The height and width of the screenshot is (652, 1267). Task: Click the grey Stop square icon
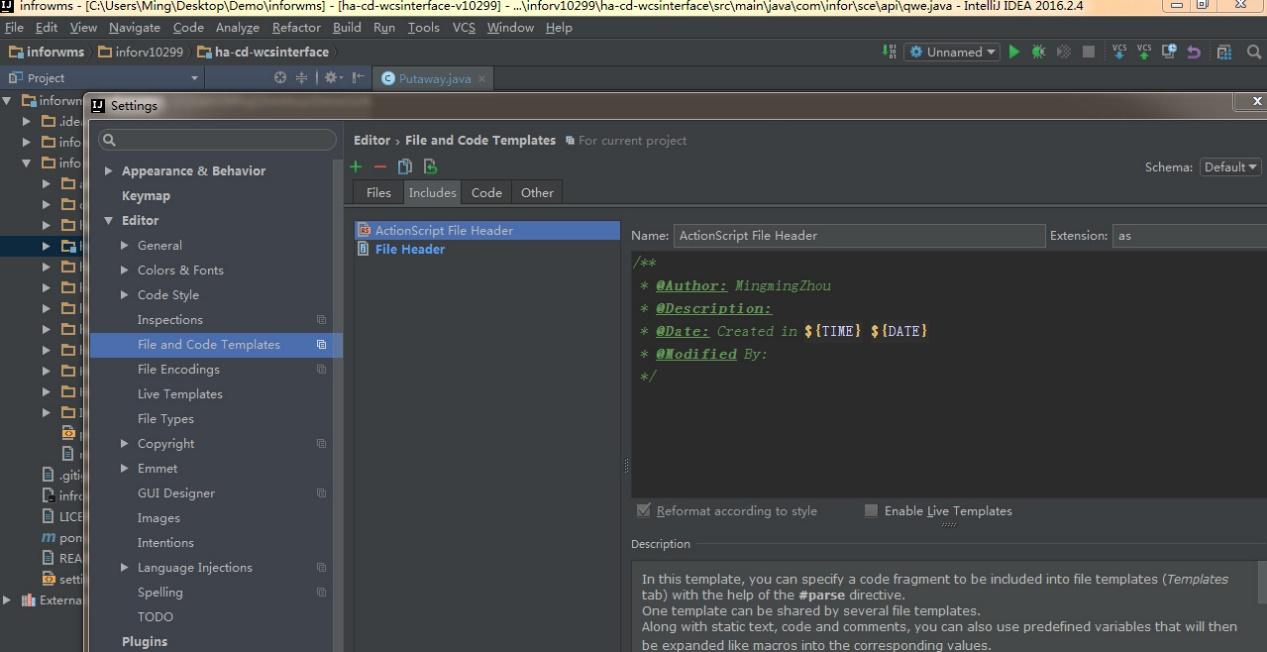1089,52
